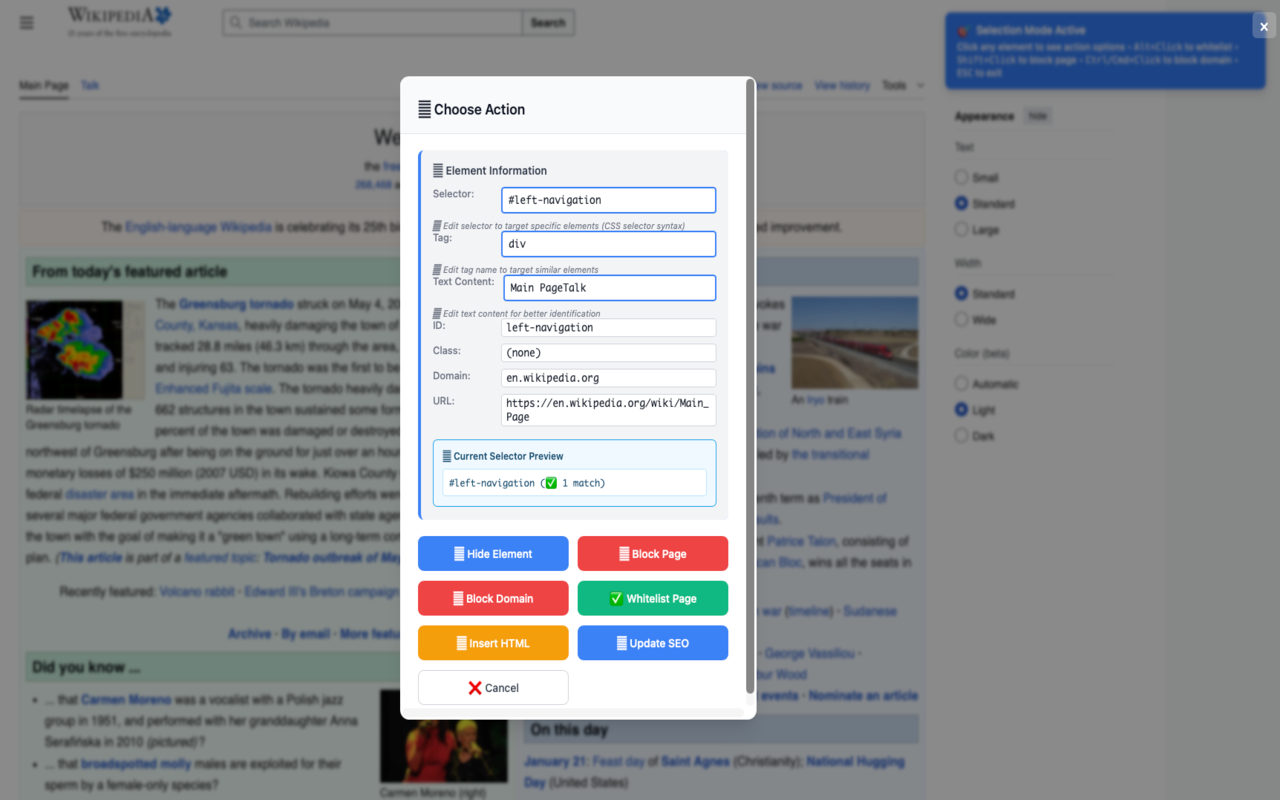Click the Domain field en.wikipedia.org
This screenshot has height=800, width=1280.
tap(609, 378)
